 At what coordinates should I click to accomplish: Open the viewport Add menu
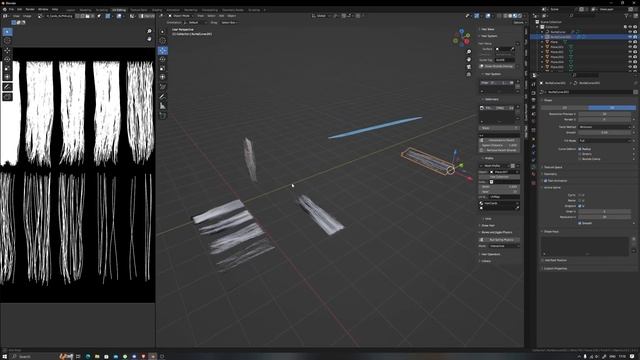click(221, 16)
